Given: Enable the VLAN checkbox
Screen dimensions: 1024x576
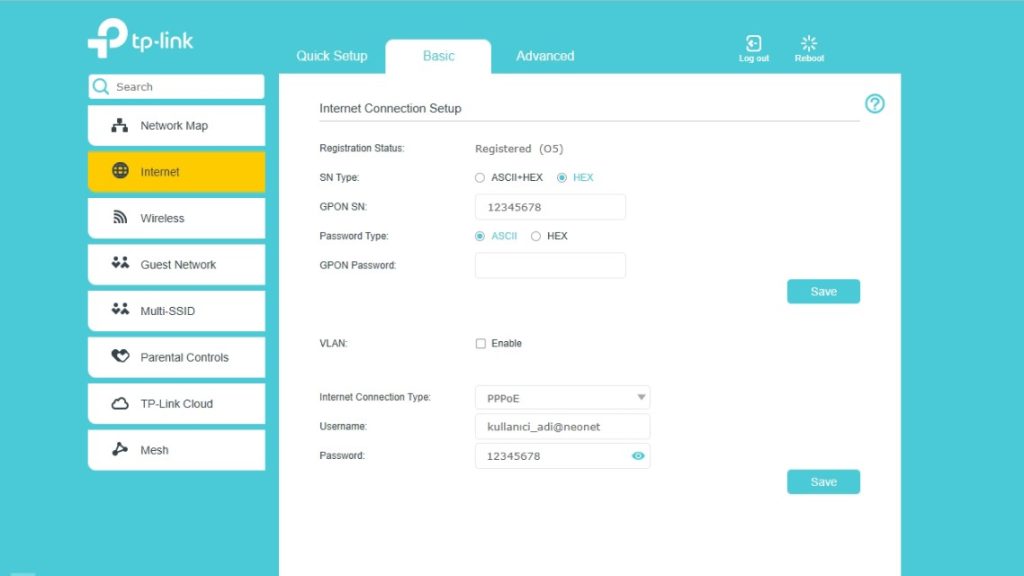Looking at the screenshot, I should (x=481, y=343).
